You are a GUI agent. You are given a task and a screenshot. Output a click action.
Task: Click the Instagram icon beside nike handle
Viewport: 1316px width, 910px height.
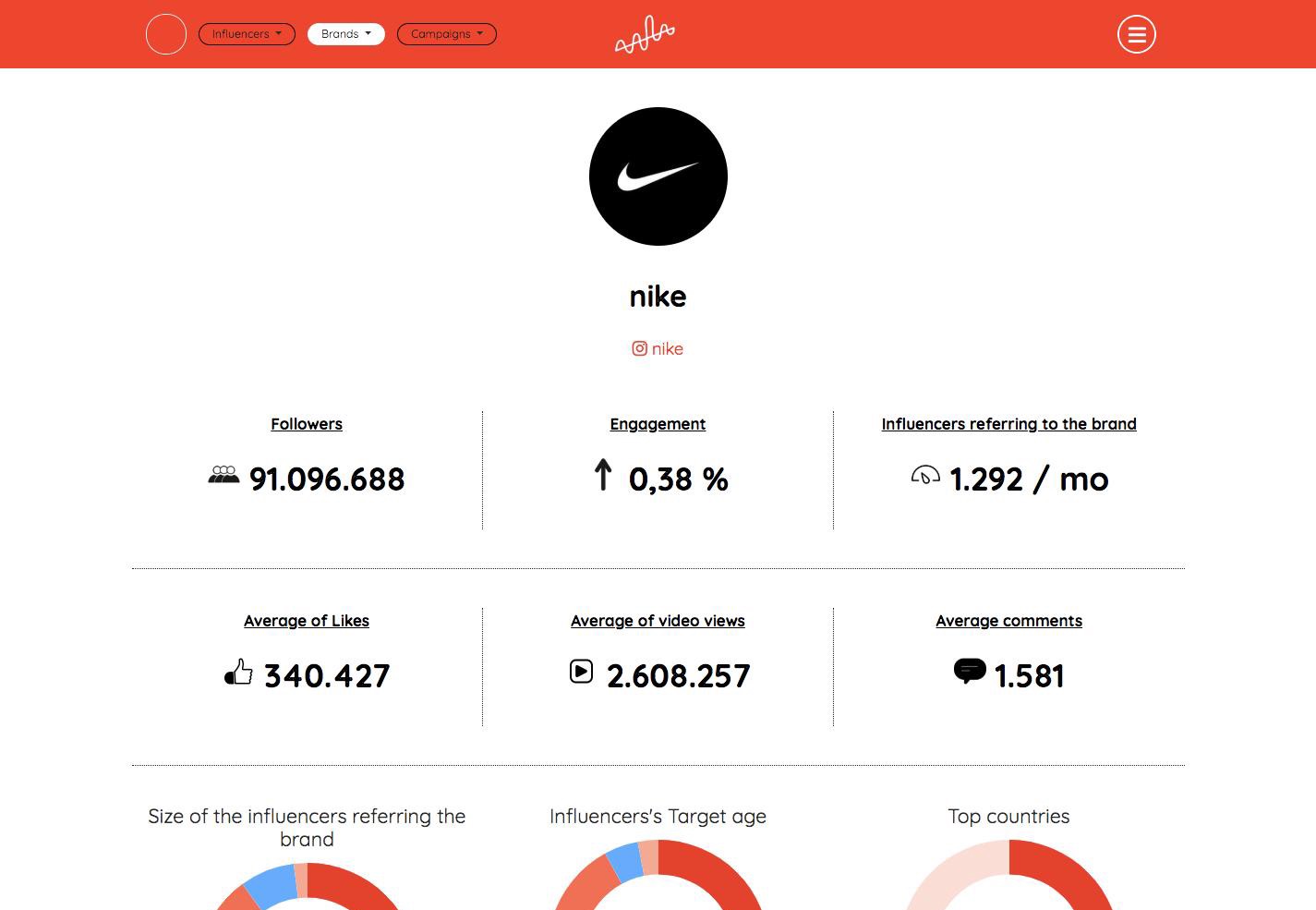pyautogui.click(x=639, y=348)
